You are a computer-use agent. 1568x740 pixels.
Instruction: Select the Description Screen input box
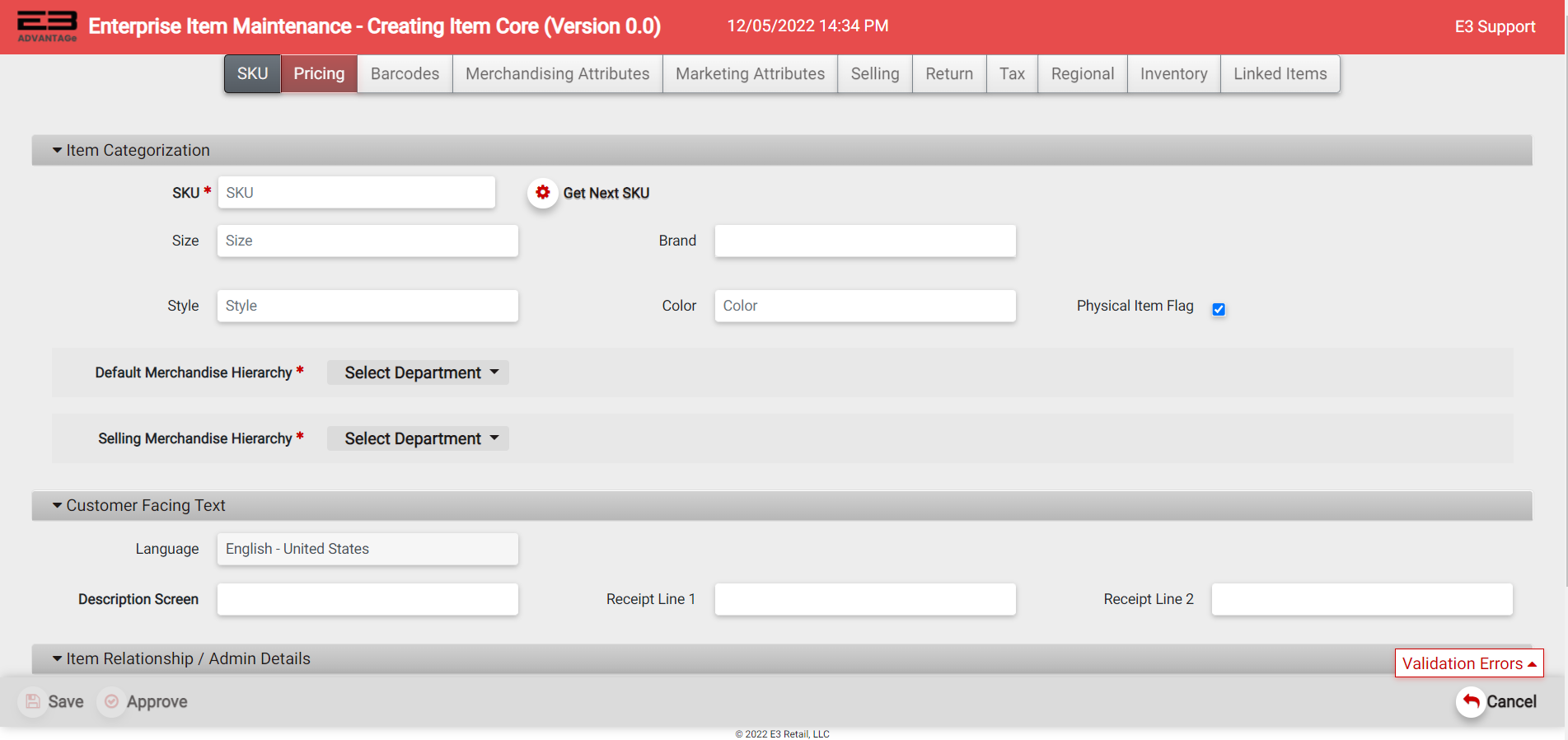367,599
